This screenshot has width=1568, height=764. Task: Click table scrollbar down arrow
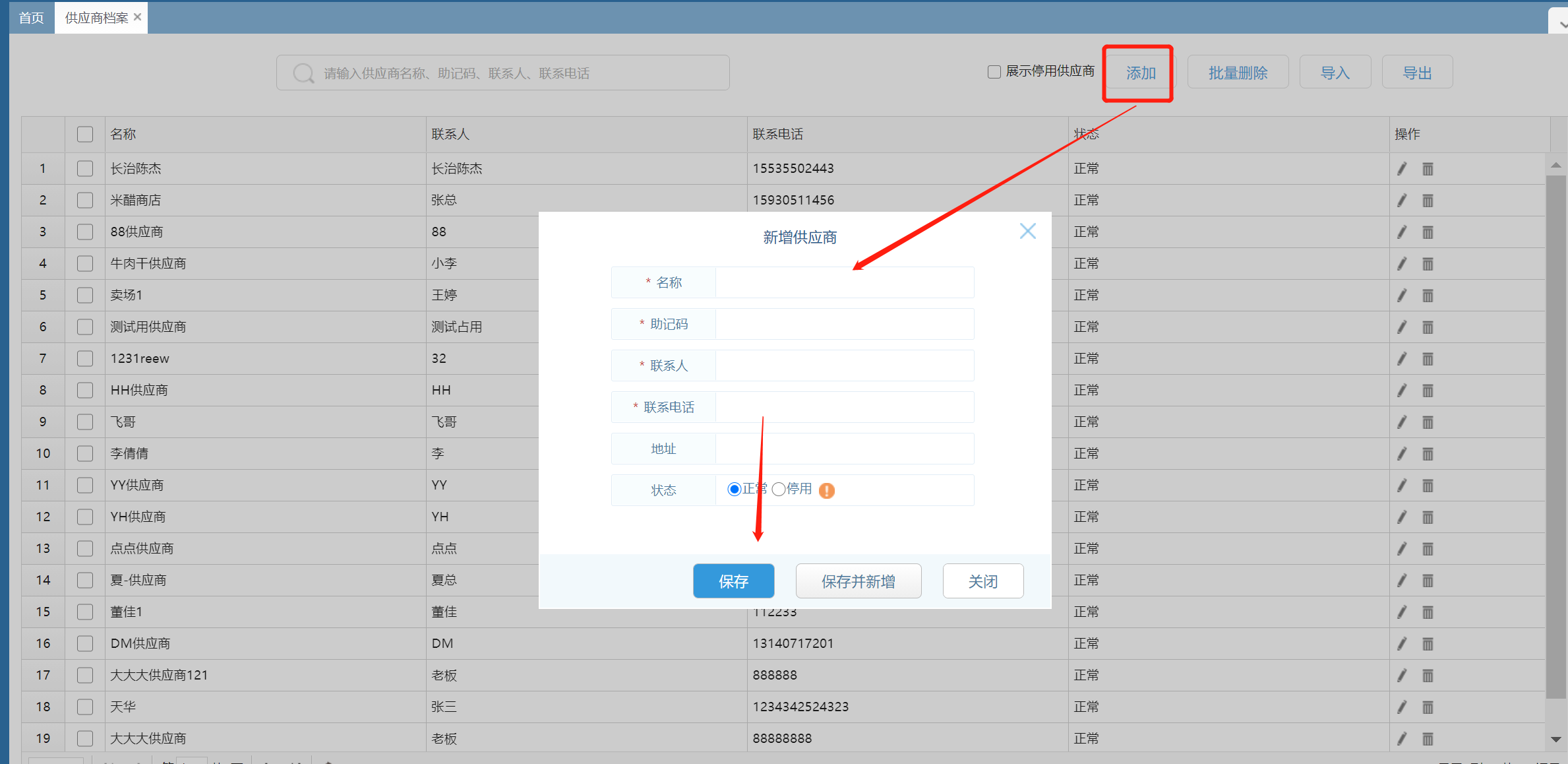tap(1556, 740)
